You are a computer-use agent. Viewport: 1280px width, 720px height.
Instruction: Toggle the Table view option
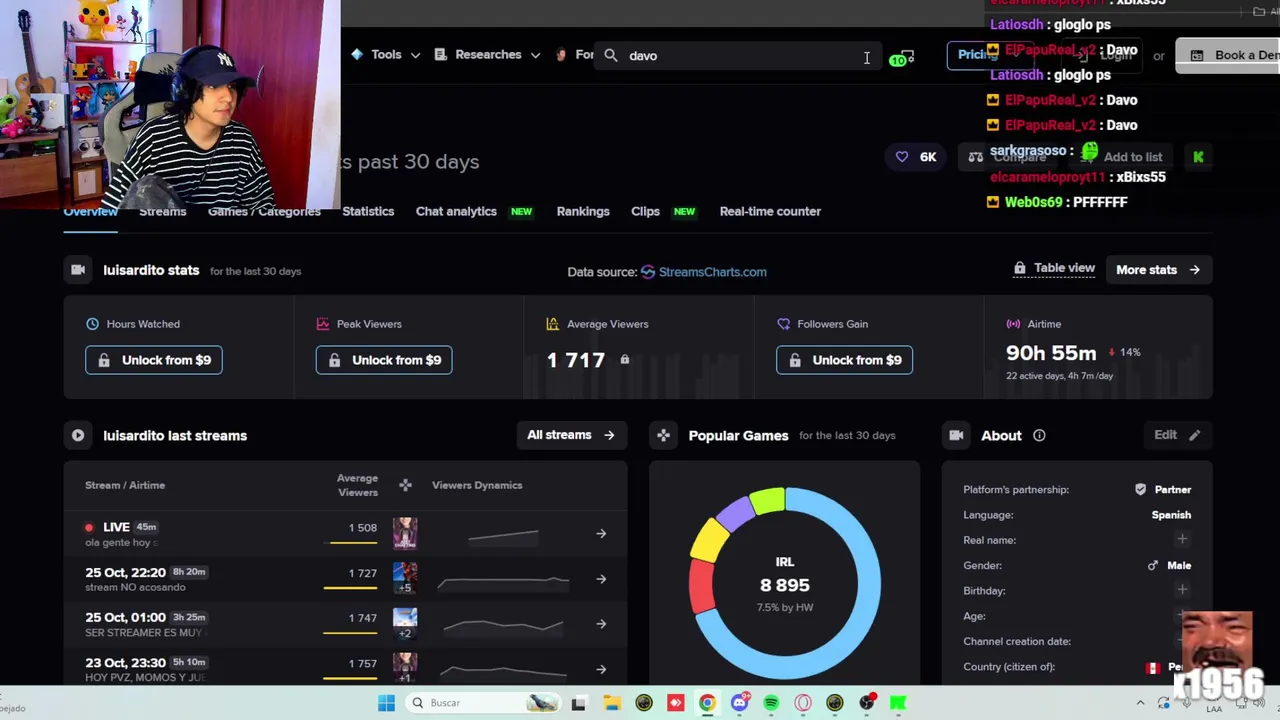1054,268
